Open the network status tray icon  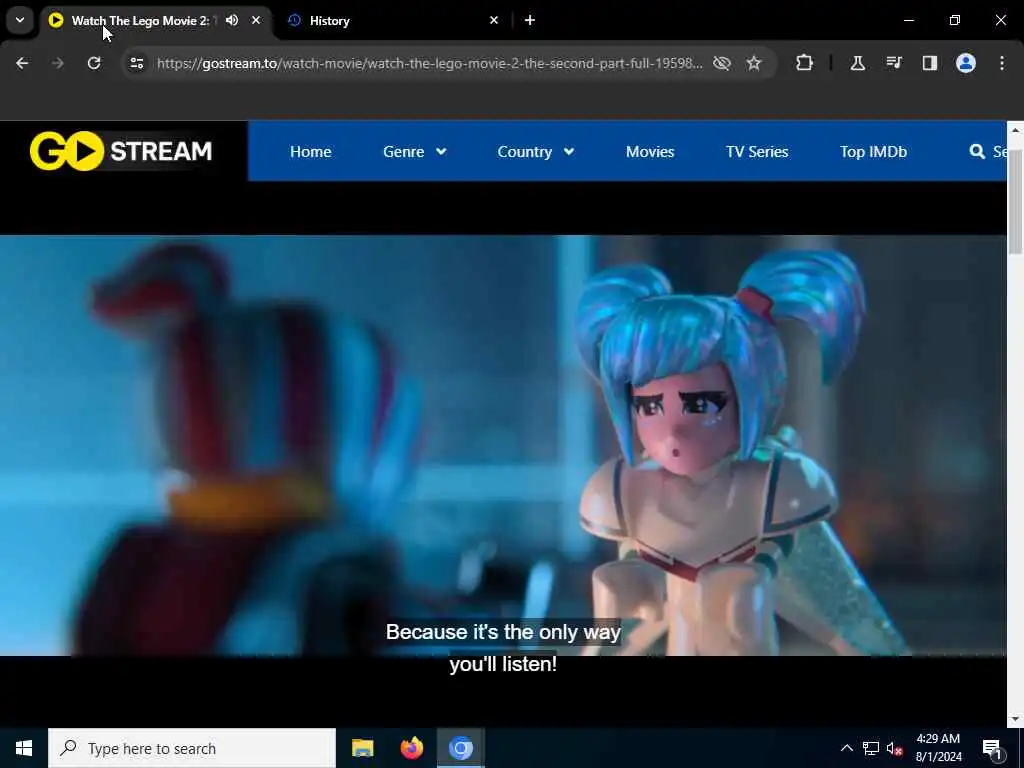871,748
